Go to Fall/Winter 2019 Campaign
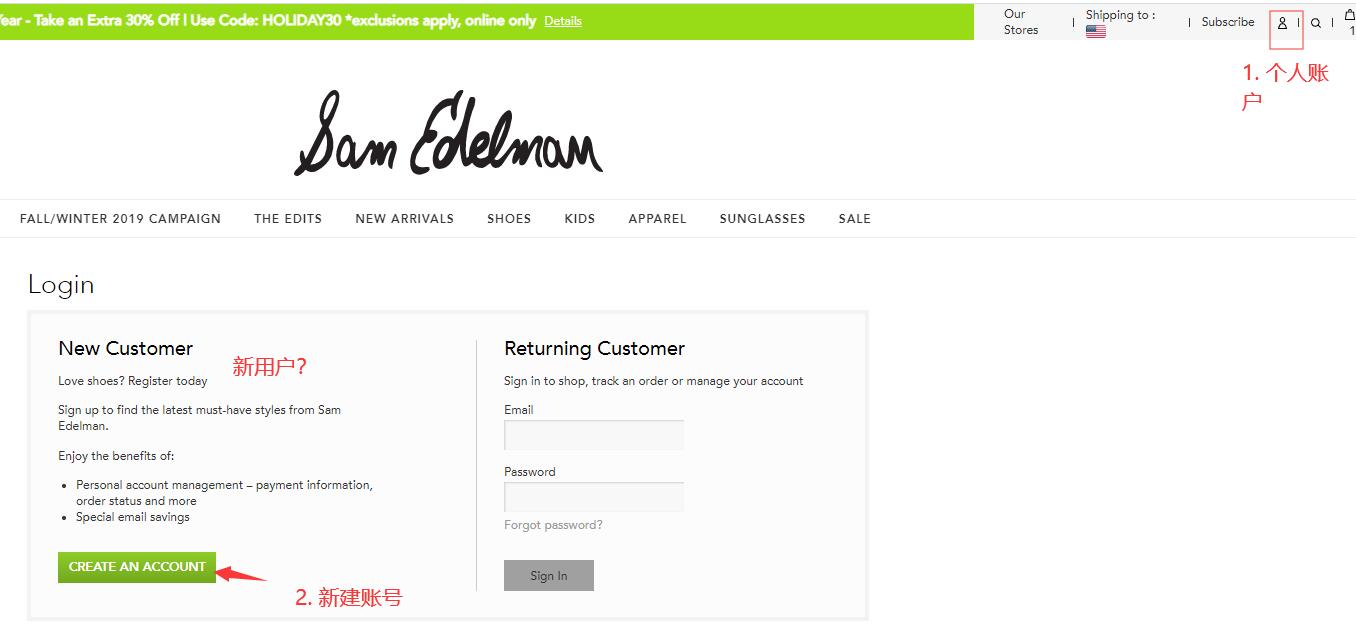 point(120,219)
